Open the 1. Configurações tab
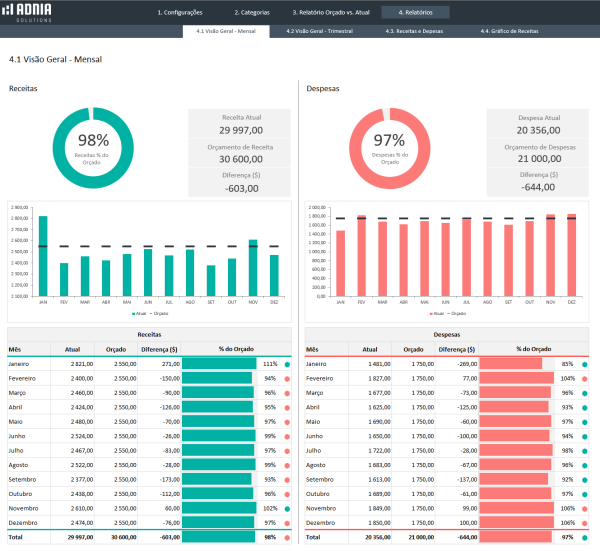 [180, 12]
